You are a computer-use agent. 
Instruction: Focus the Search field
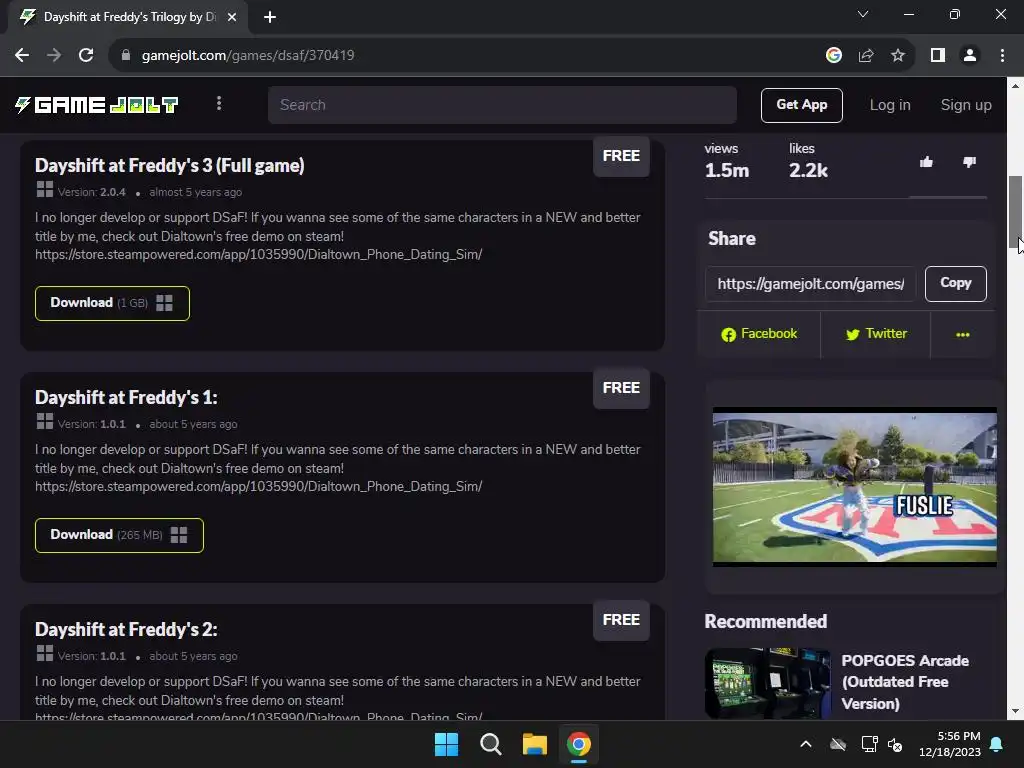tap(502, 104)
